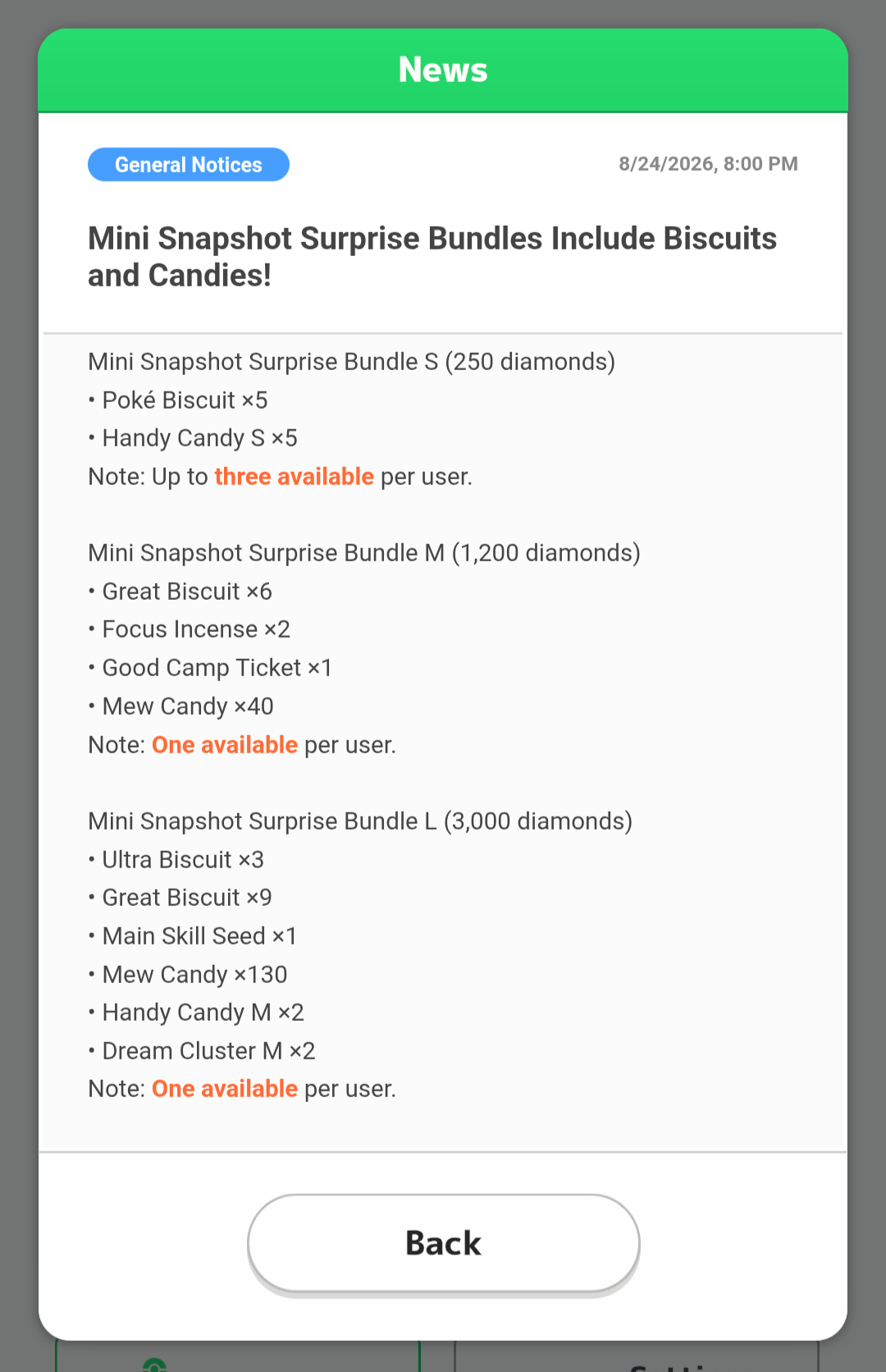886x1372 pixels.
Task: Tap the partially hidden Settings button
Action: pos(637,1356)
